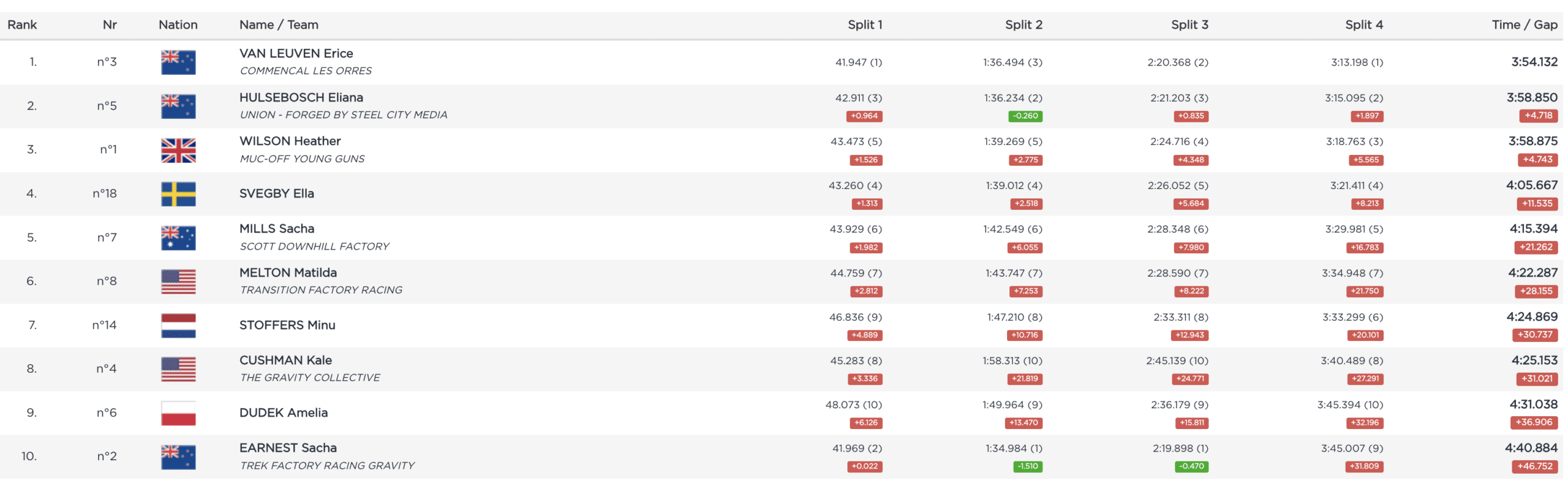Image resolution: width=1568 pixels, height=481 pixels.
Task: Open the MUC-OFF YOUNG GUNS team link
Action: point(302,159)
